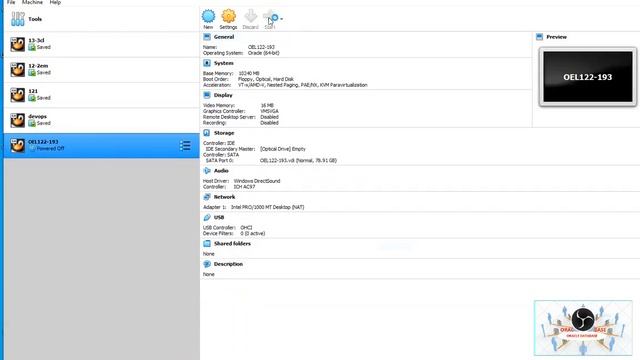Click the Audio section icon
The width and height of the screenshot is (640, 360).
click(207, 171)
